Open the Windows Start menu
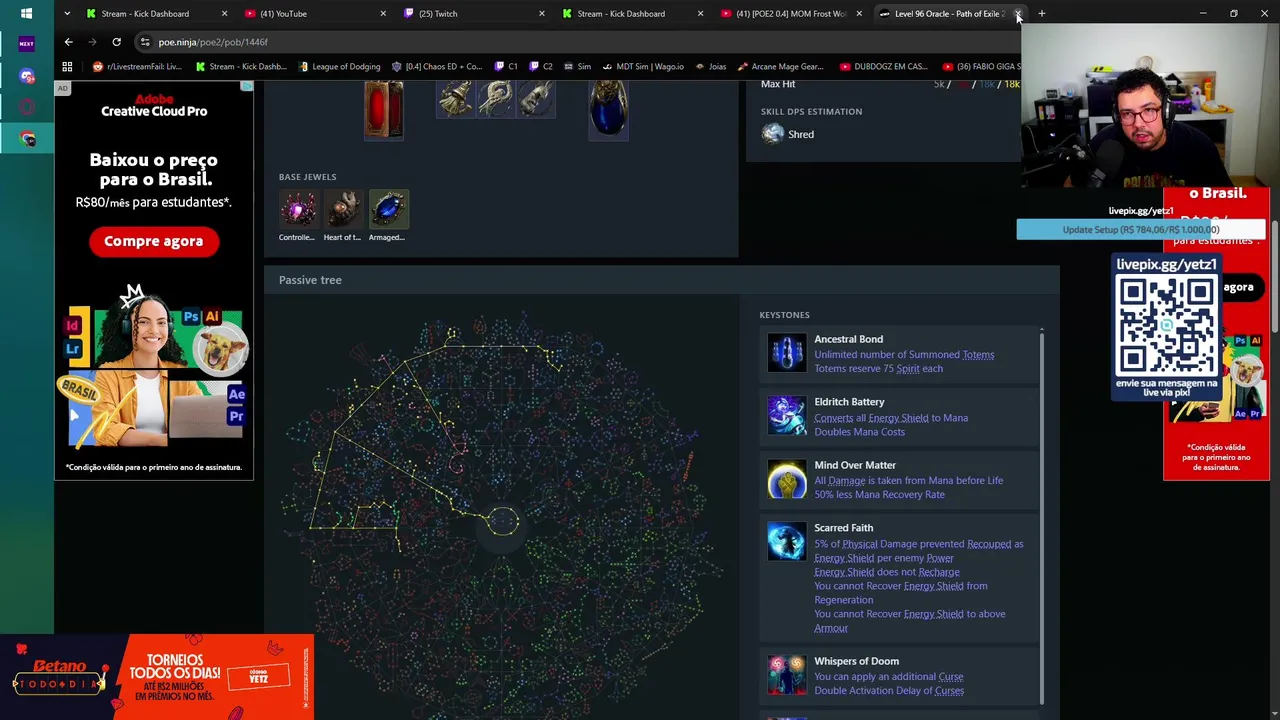The height and width of the screenshot is (720, 1280). tap(26, 13)
